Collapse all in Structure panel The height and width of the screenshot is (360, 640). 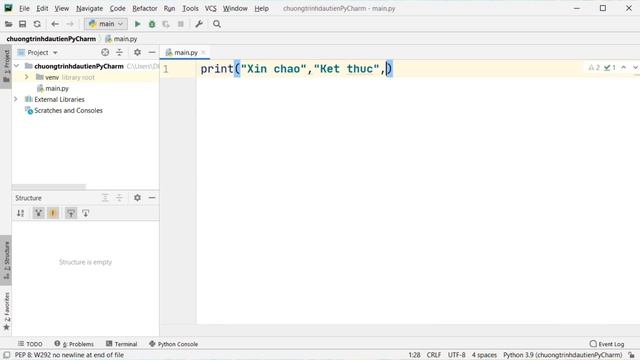[119, 198]
